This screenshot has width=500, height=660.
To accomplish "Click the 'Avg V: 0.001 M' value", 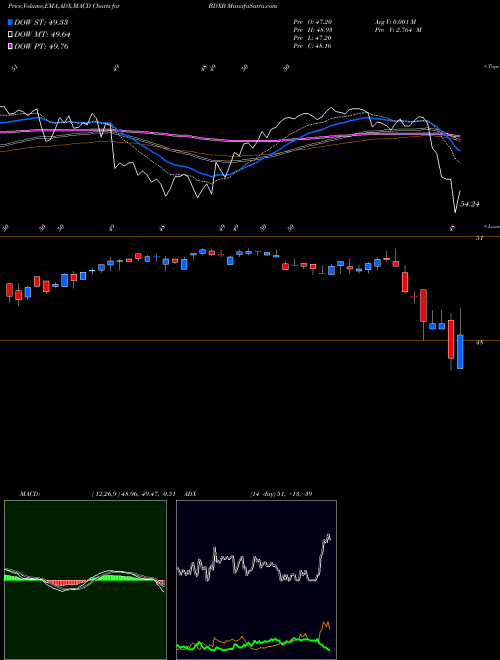I will tap(395, 22).
